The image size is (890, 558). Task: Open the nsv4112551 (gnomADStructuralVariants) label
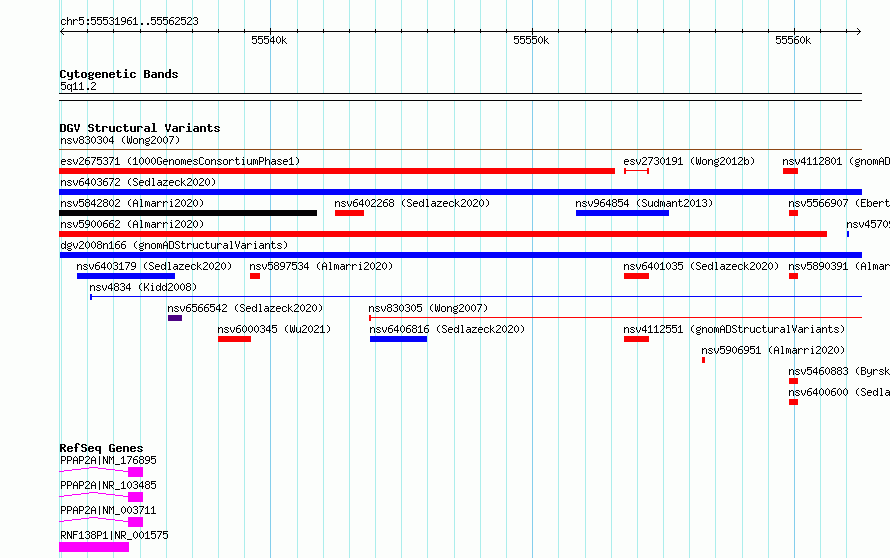(734, 329)
